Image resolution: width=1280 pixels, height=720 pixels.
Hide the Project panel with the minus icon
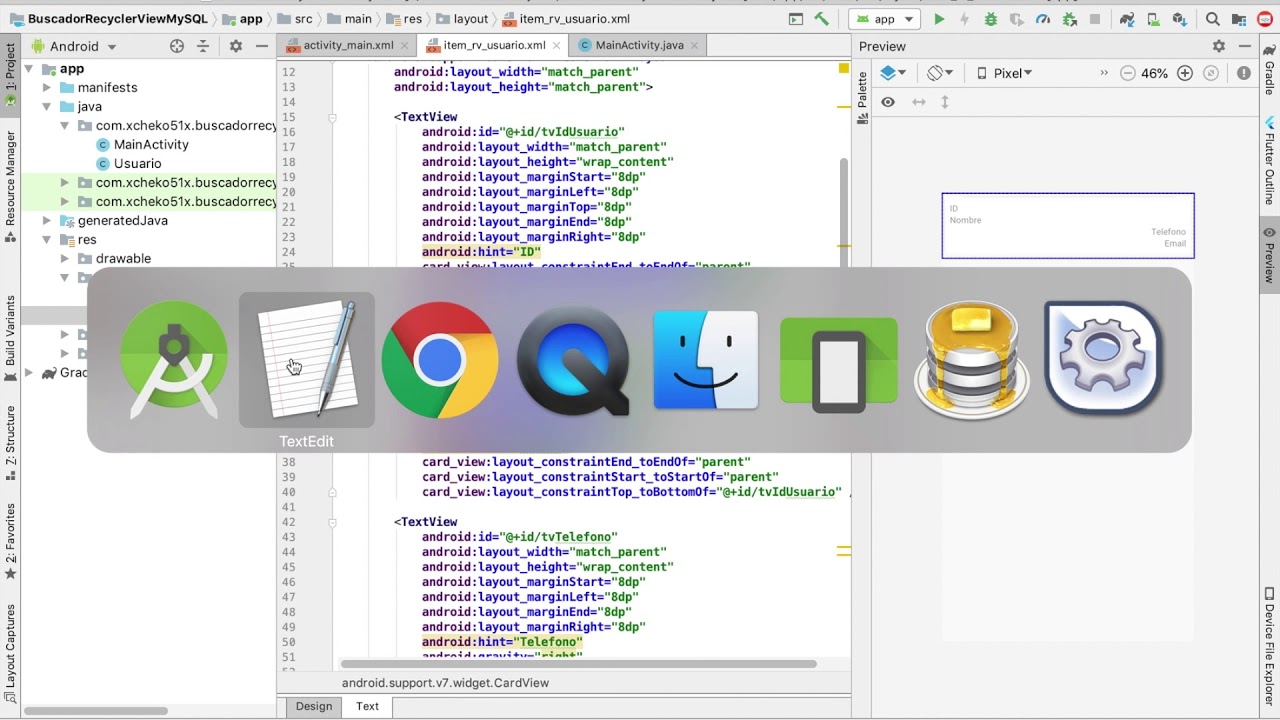pyautogui.click(x=262, y=46)
